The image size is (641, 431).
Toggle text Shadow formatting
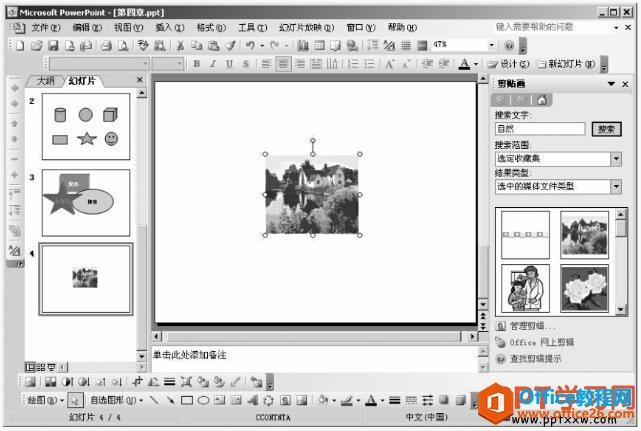pos(246,64)
